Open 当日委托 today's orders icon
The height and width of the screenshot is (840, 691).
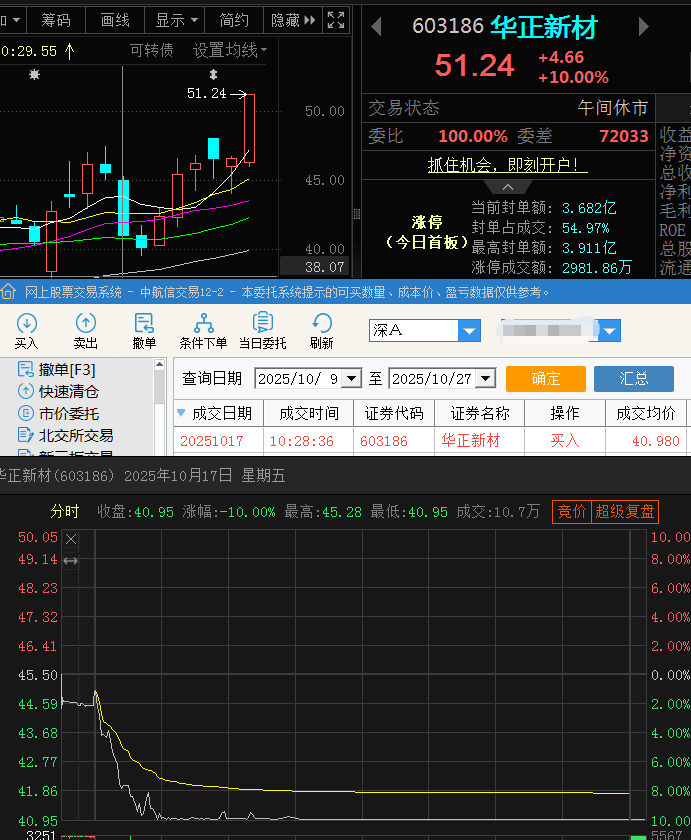pos(262,322)
